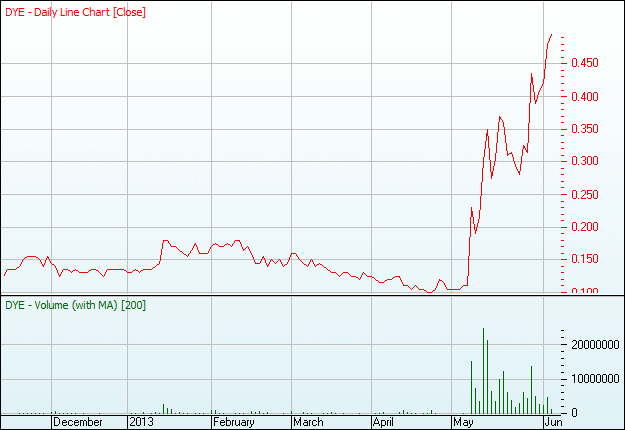Select the March label on the time axis
Viewport: 625px width, 430px height.
308,422
